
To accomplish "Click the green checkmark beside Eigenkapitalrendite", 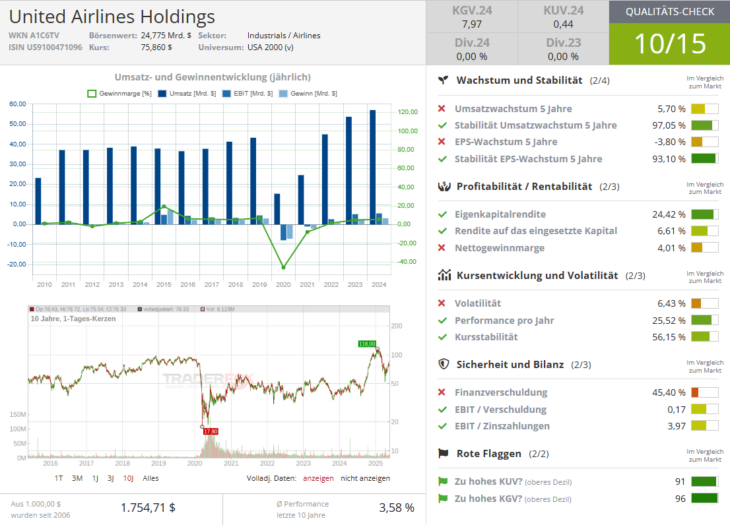I will (x=442, y=214).
